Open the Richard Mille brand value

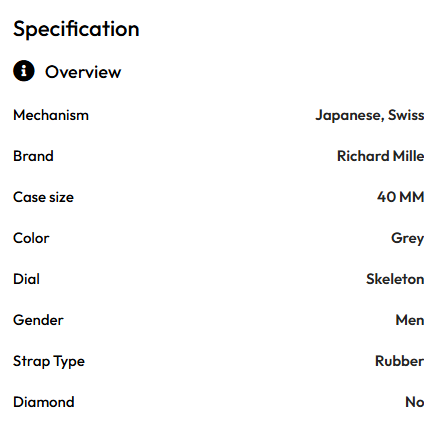[x=380, y=156]
